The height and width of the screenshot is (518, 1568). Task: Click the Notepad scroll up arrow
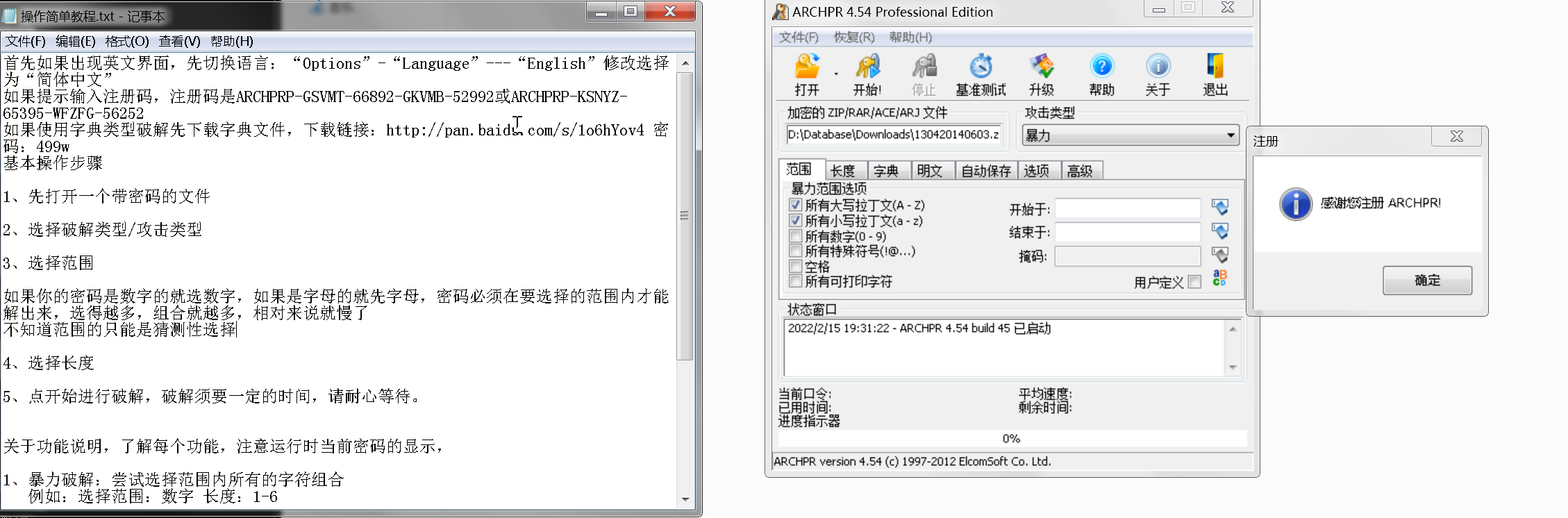click(x=685, y=62)
